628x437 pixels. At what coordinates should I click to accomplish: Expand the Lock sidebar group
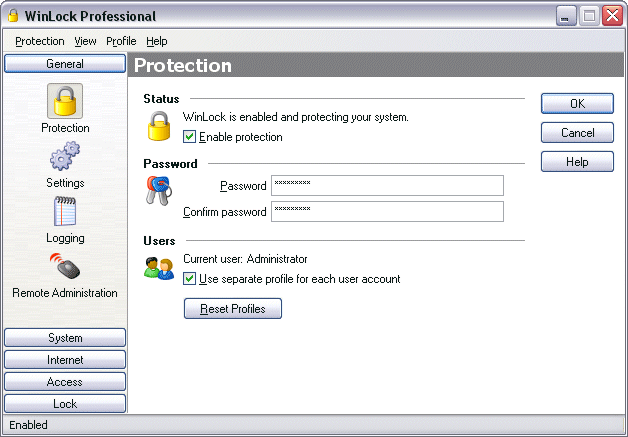click(x=65, y=404)
